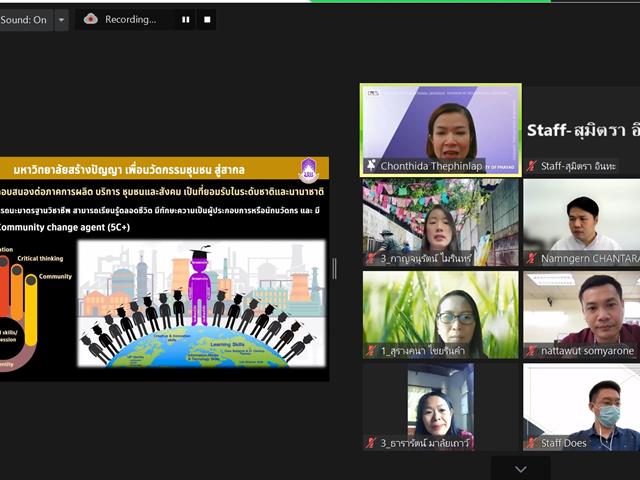
Task: Click muted mic icon beside nattawut somyarone
Action: click(x=531, y=351)
